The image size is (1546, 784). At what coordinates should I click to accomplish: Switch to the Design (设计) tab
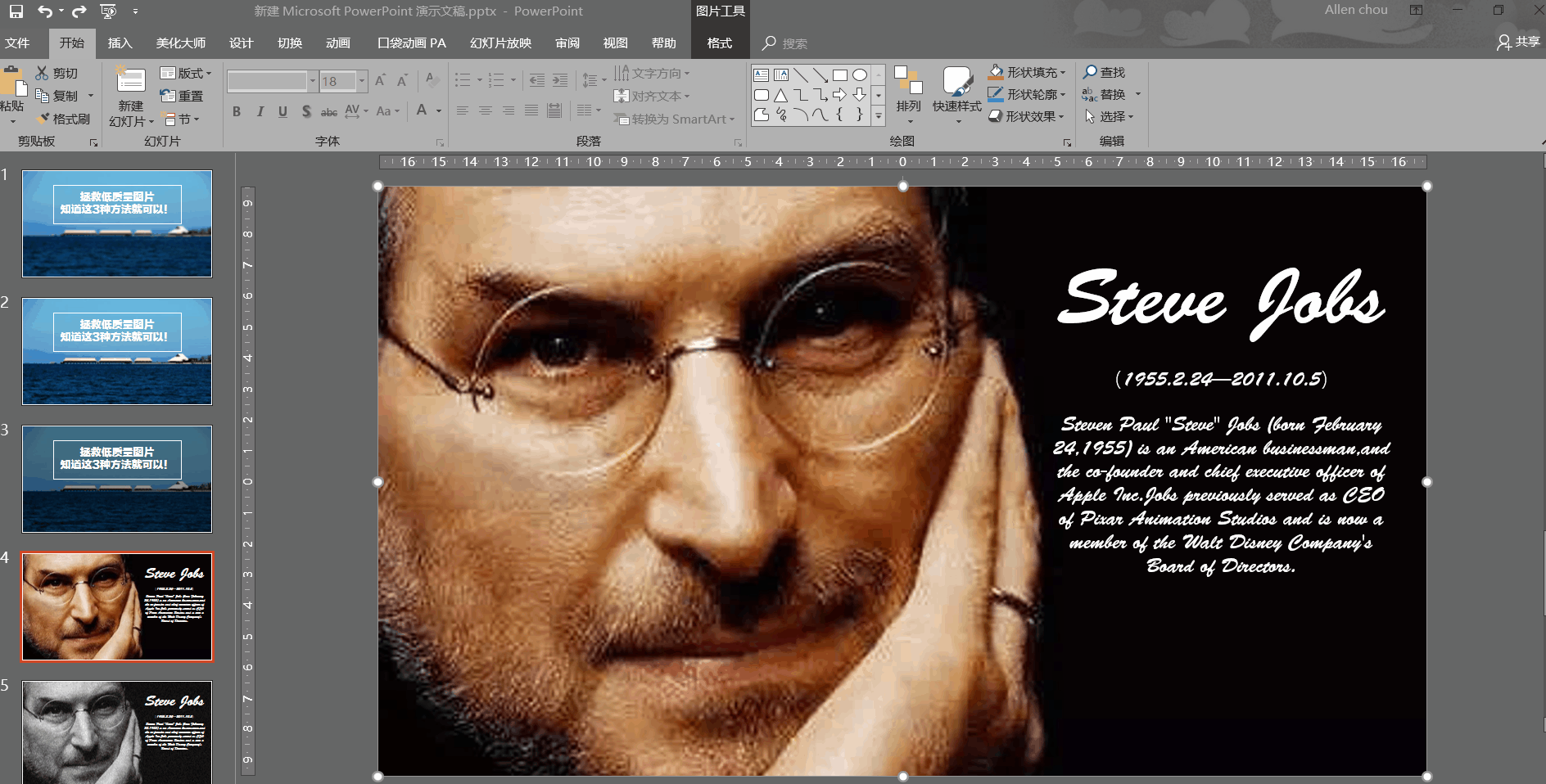241,43
